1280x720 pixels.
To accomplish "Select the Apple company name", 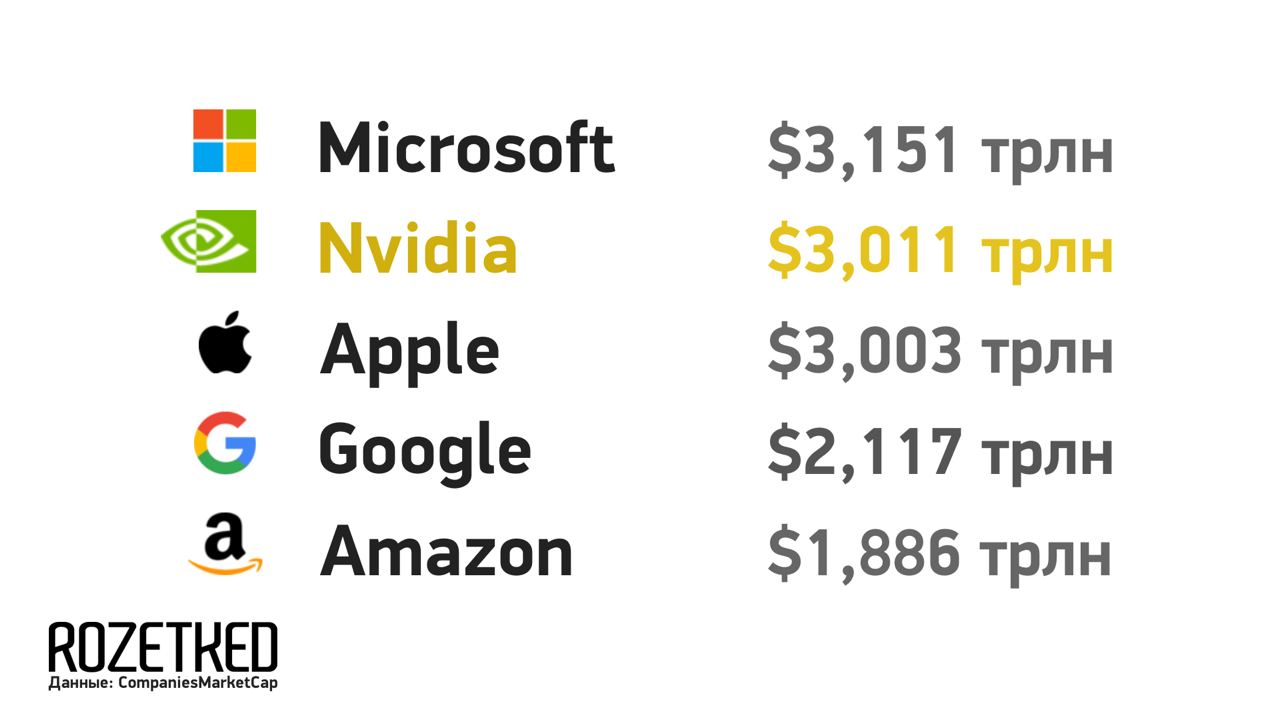I will click(x=409, y=350).
